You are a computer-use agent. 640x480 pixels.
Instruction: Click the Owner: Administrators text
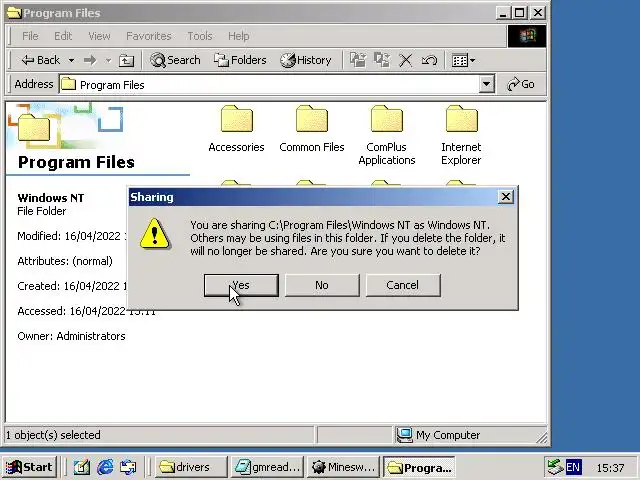[71, 336]
